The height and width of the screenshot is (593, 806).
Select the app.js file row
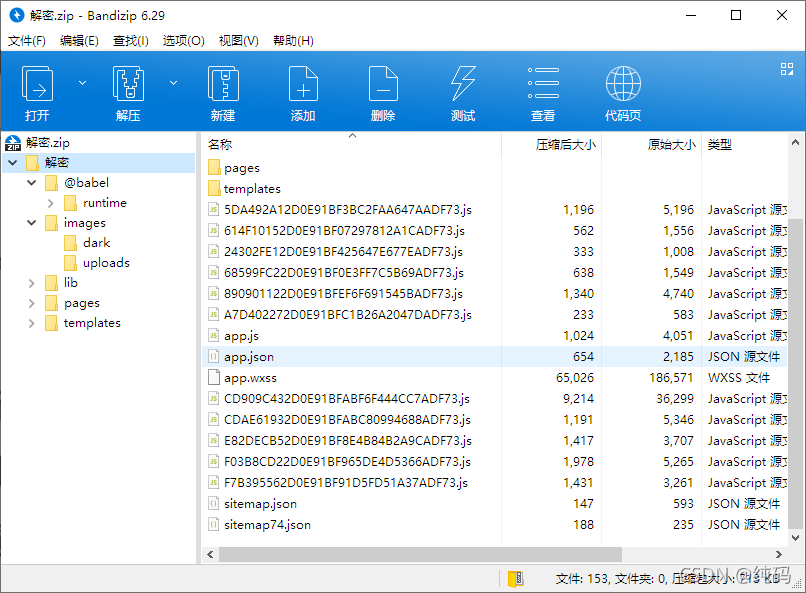pyautogui.click(x=494, y=336)
